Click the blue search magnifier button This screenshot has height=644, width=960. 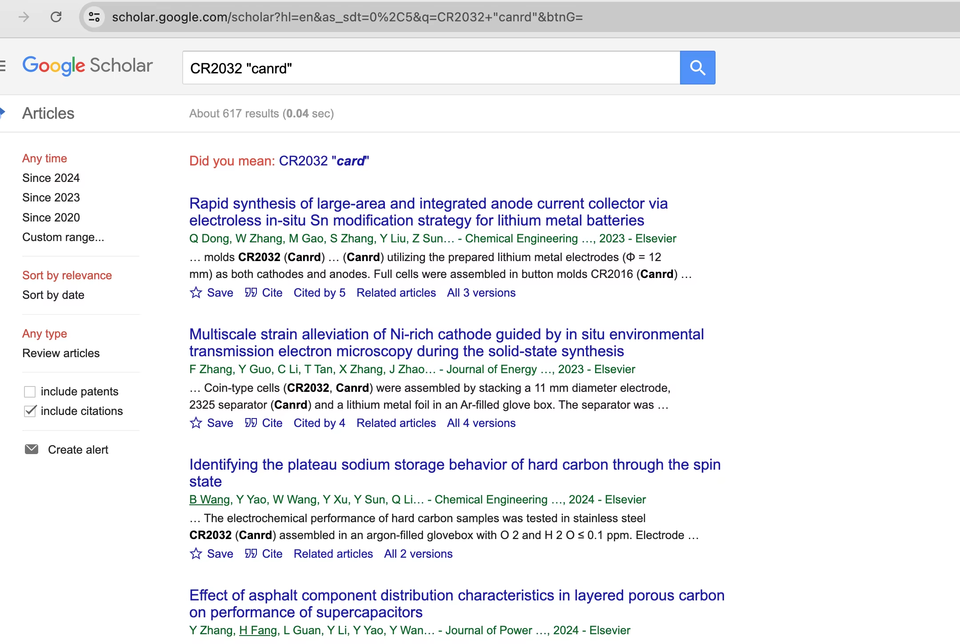(697, 67)
